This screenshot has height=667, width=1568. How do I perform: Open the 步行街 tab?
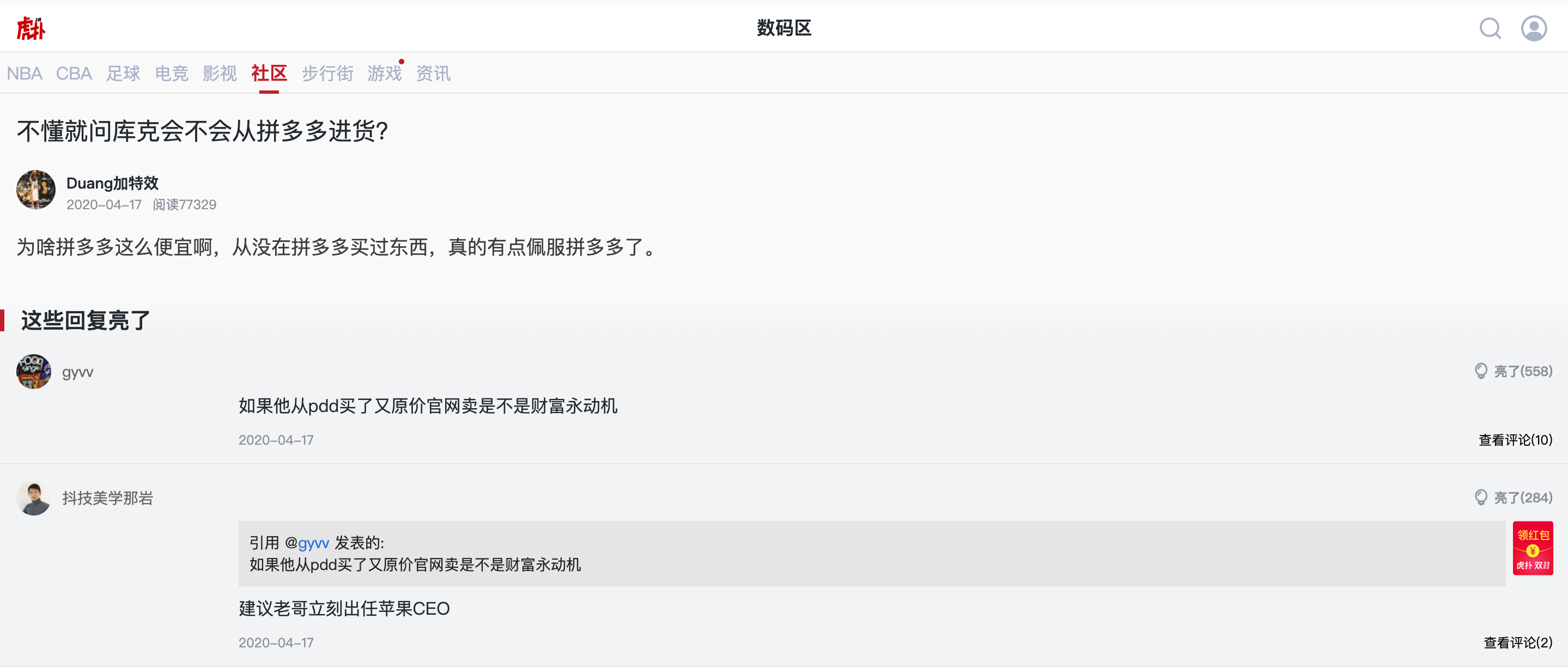(x=327, y=74)
